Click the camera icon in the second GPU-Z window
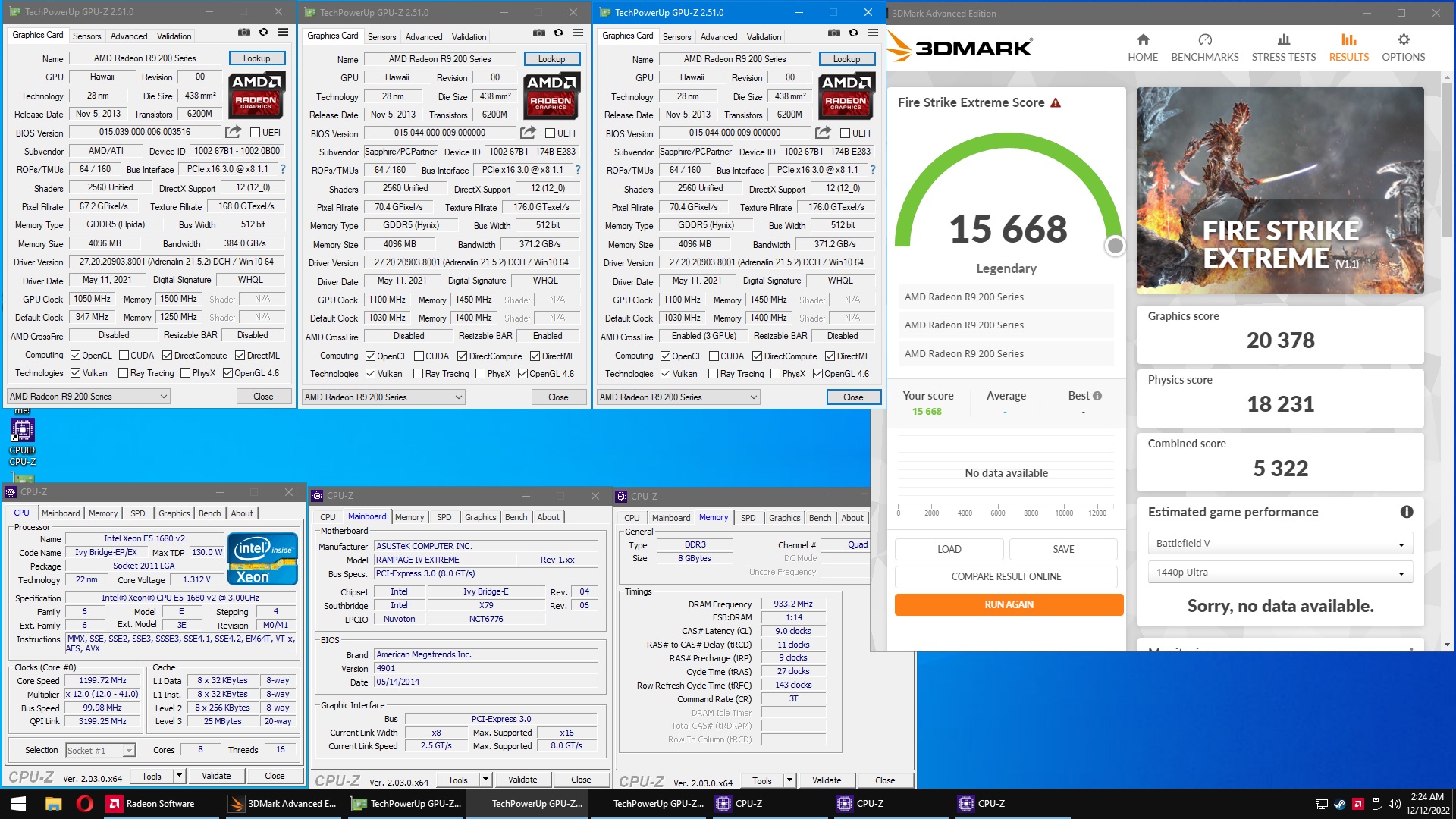Image resolution: width=1456 pixels, height=819 pixels. click(x=538, y=33)
